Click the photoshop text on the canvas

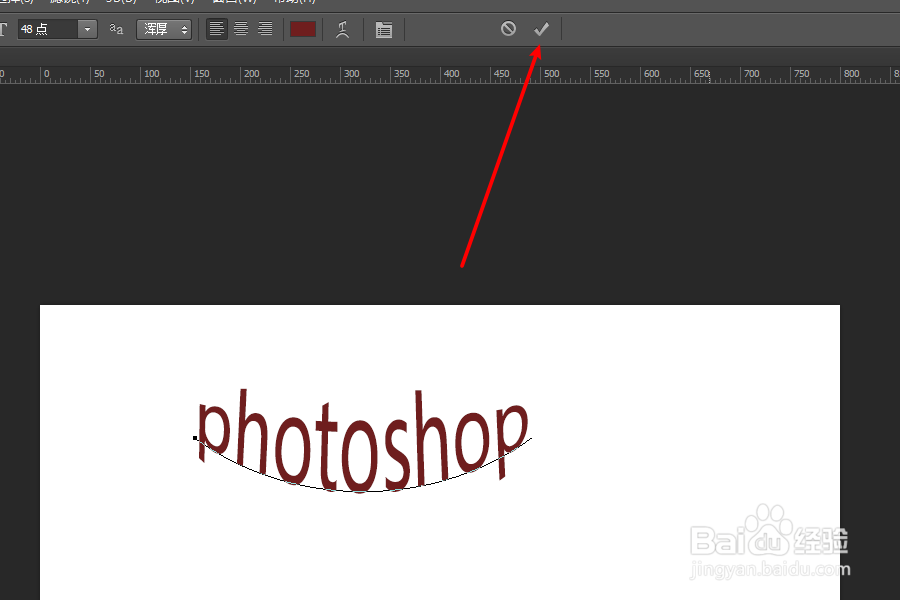363,439
